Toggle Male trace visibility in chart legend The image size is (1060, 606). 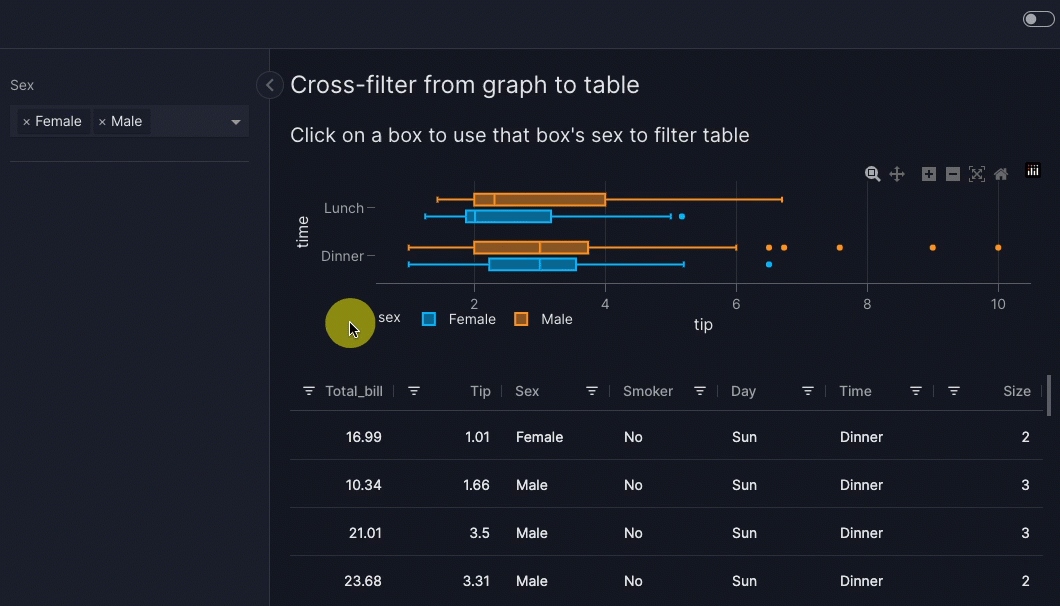point(545,319)
